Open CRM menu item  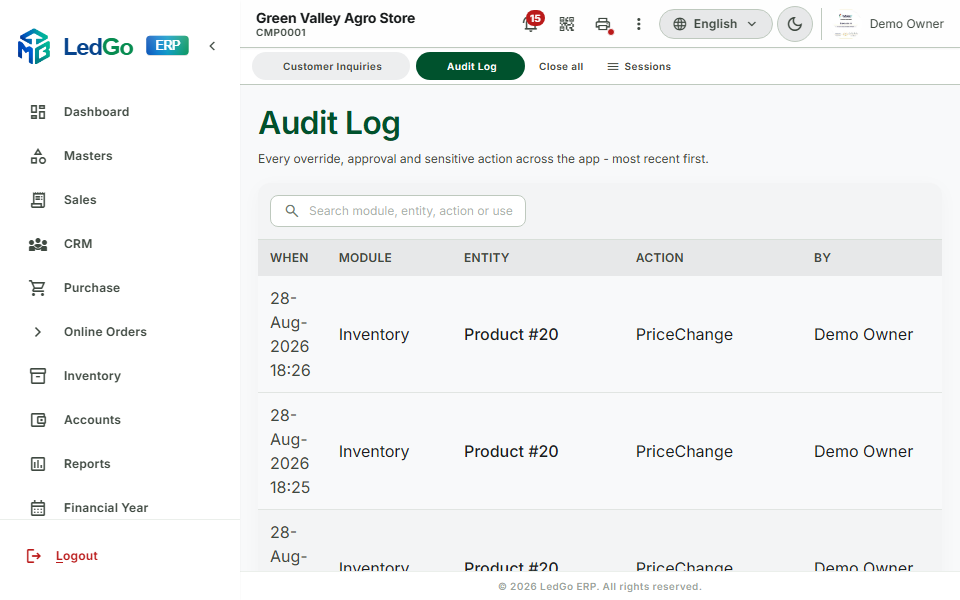[78, 244]
